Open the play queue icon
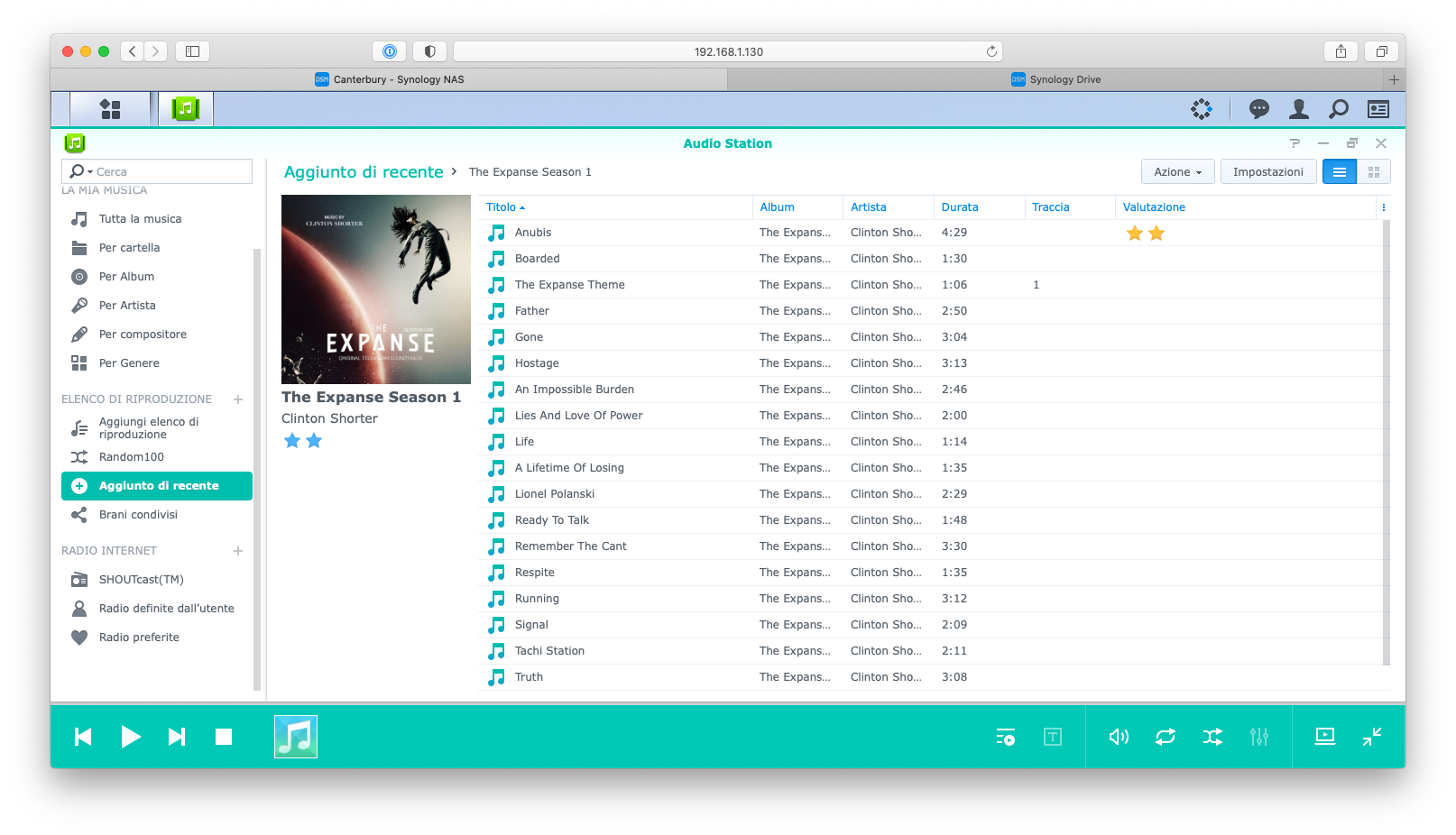 tap(1006, 737)
